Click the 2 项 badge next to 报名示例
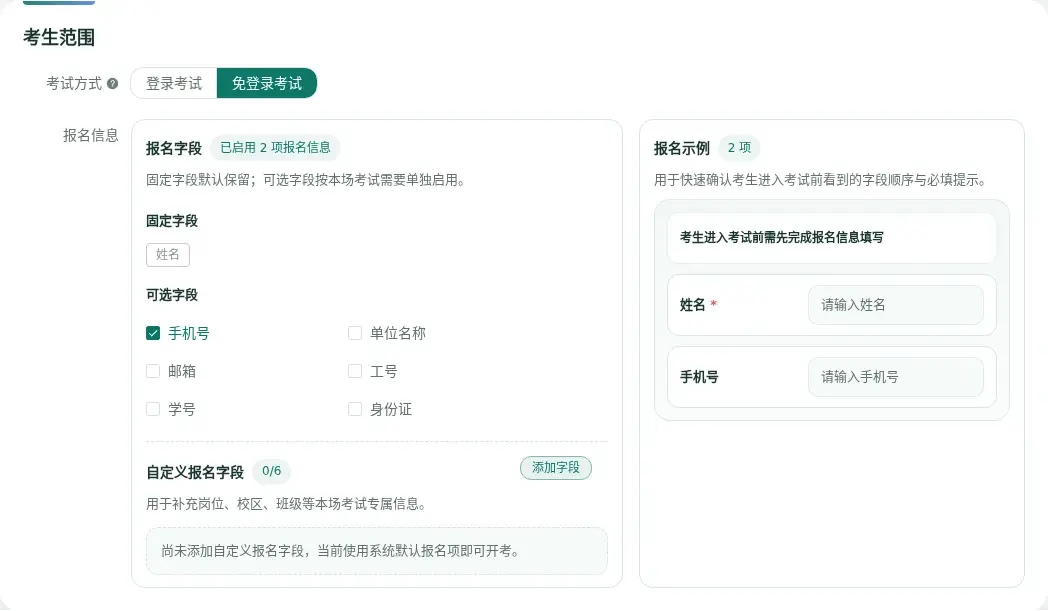The image size is (1048, 611). tap(739, 148)
